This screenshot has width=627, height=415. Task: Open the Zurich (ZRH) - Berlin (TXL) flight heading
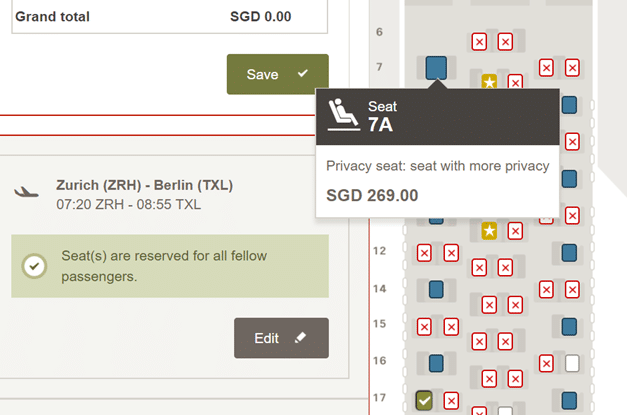(x=144, y=186)
